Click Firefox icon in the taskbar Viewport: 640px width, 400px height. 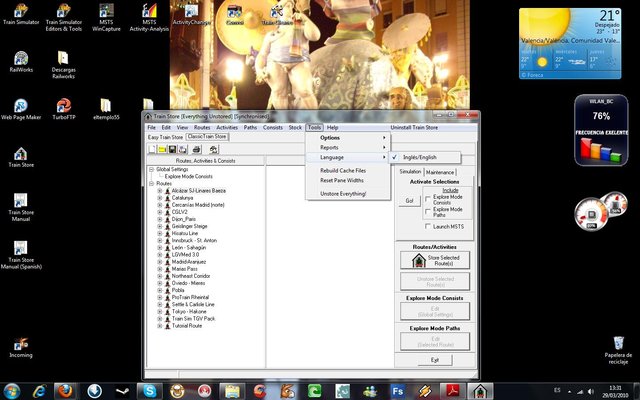65,390
